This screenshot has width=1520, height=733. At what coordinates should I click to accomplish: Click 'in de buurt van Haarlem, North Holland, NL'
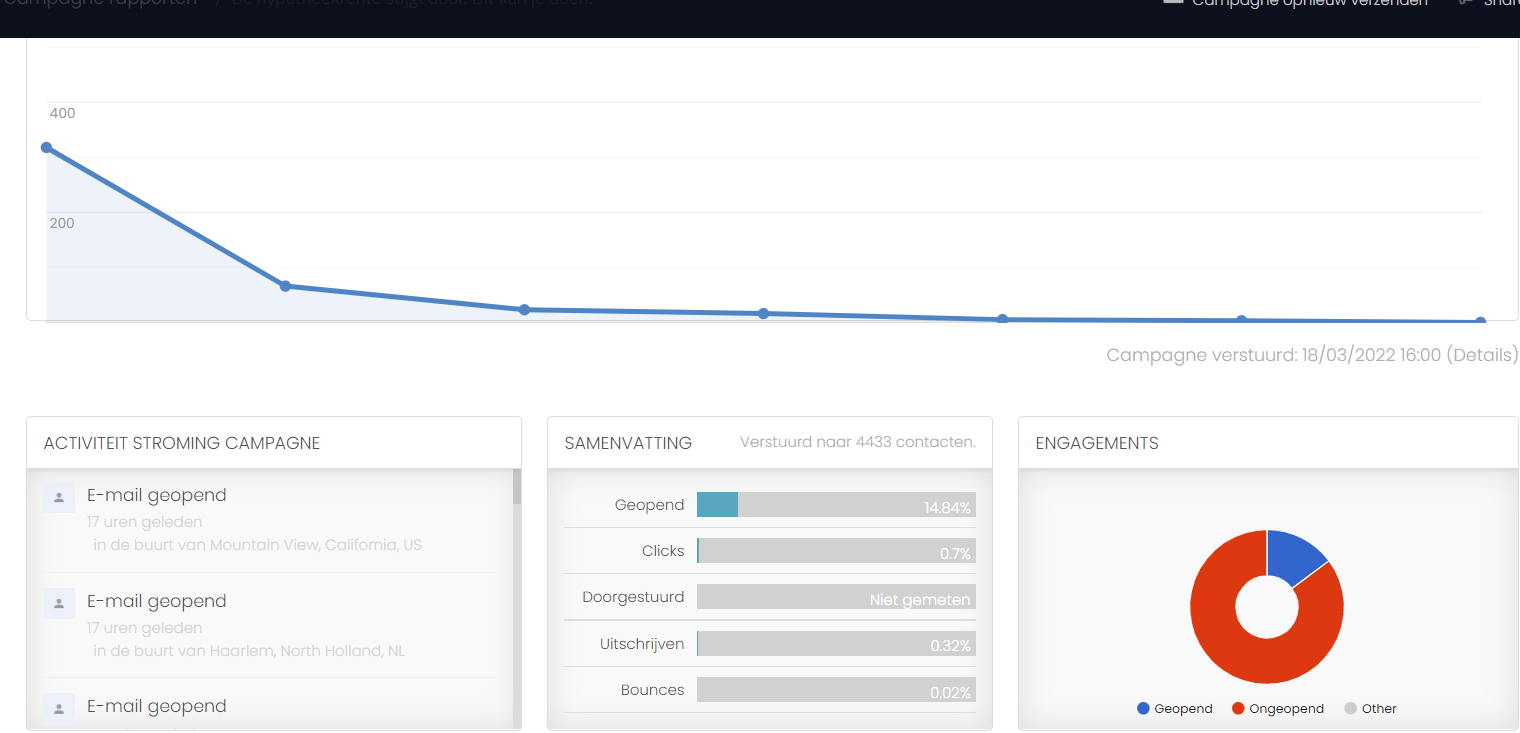249,651
